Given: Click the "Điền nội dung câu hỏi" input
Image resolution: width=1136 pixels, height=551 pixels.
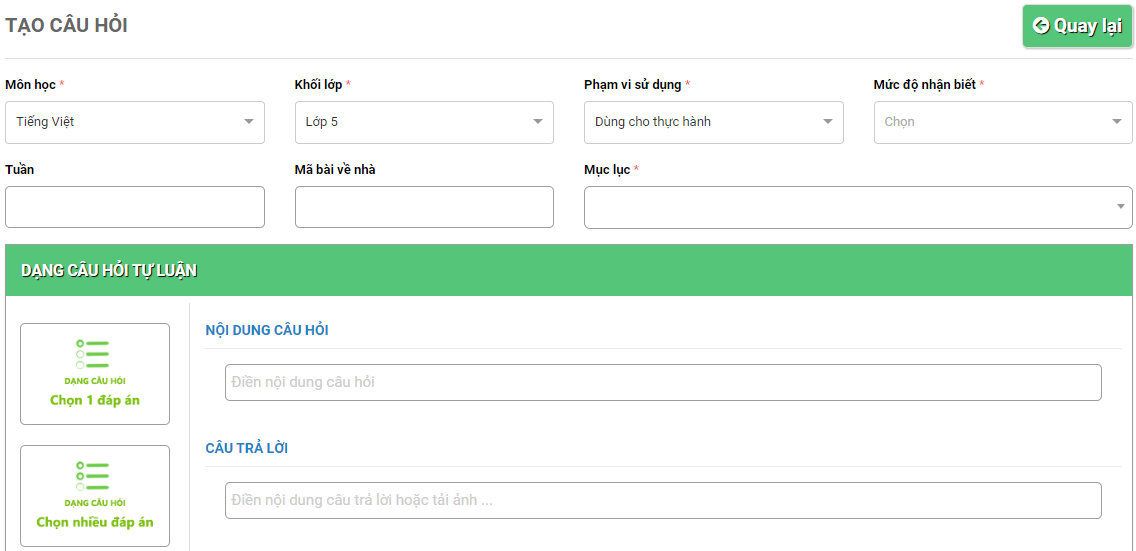Looking at the screenshot, I should click(663, 382).
